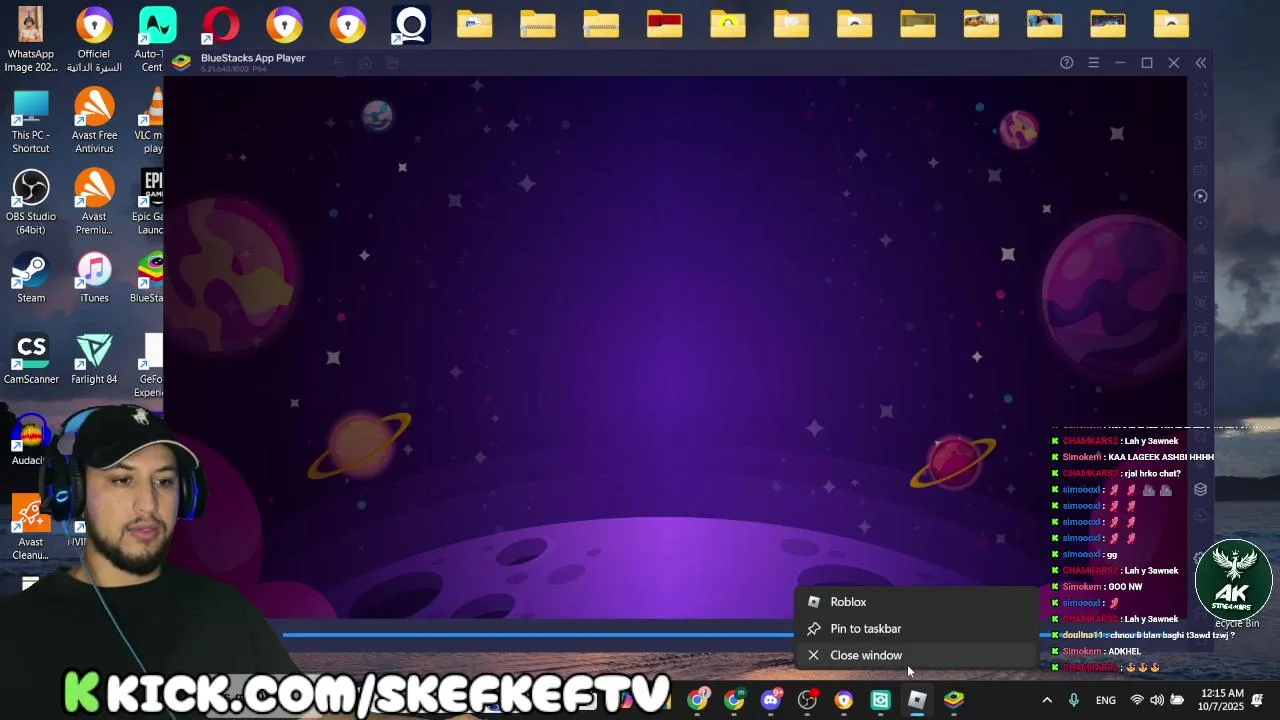Select the Opera browser desktop shortcut
Screen dimensions: 1280x720
click(x=221, y=25)
